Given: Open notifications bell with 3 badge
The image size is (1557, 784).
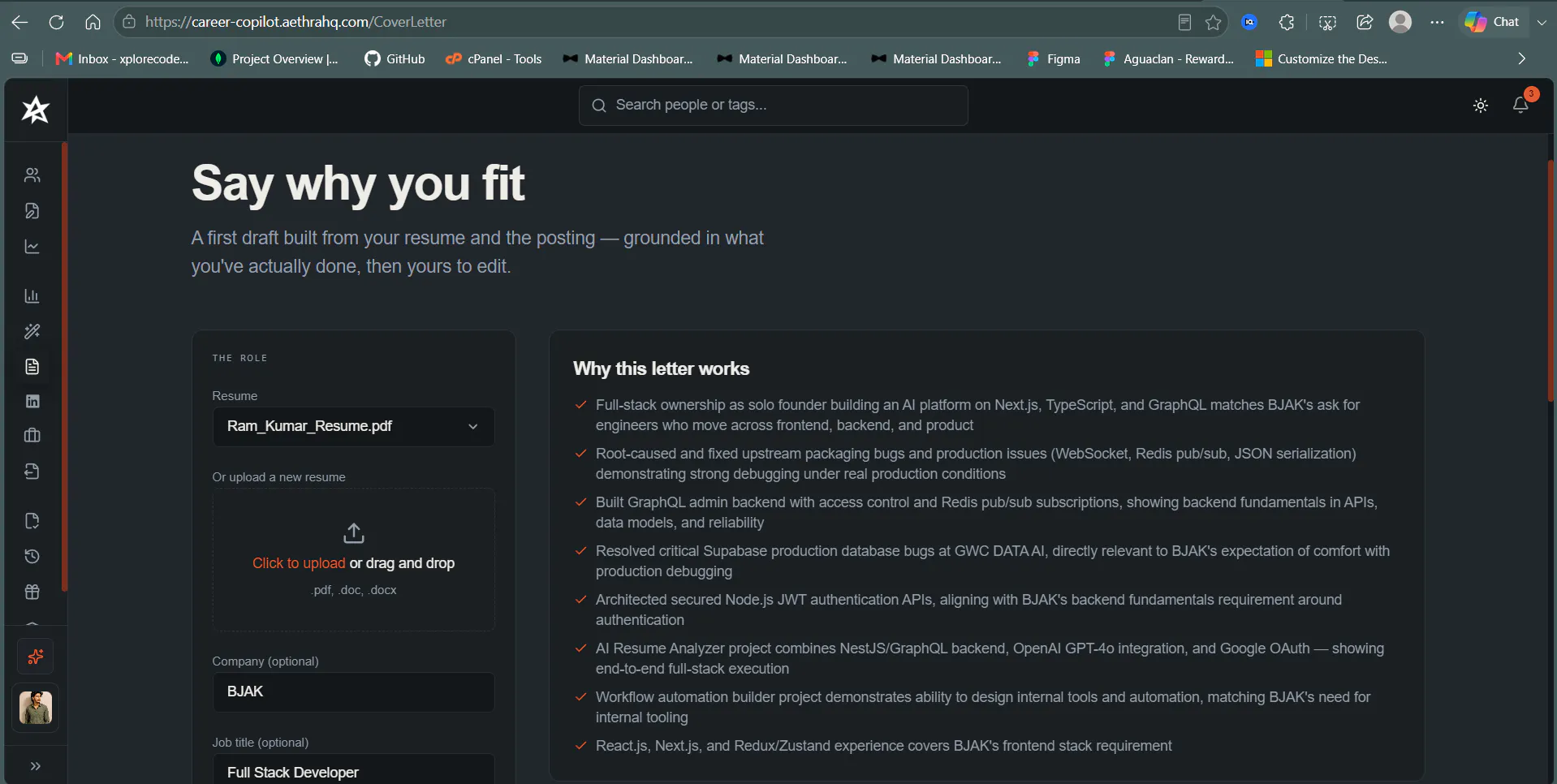Looking at the screenshot, I should [1521, 105].
